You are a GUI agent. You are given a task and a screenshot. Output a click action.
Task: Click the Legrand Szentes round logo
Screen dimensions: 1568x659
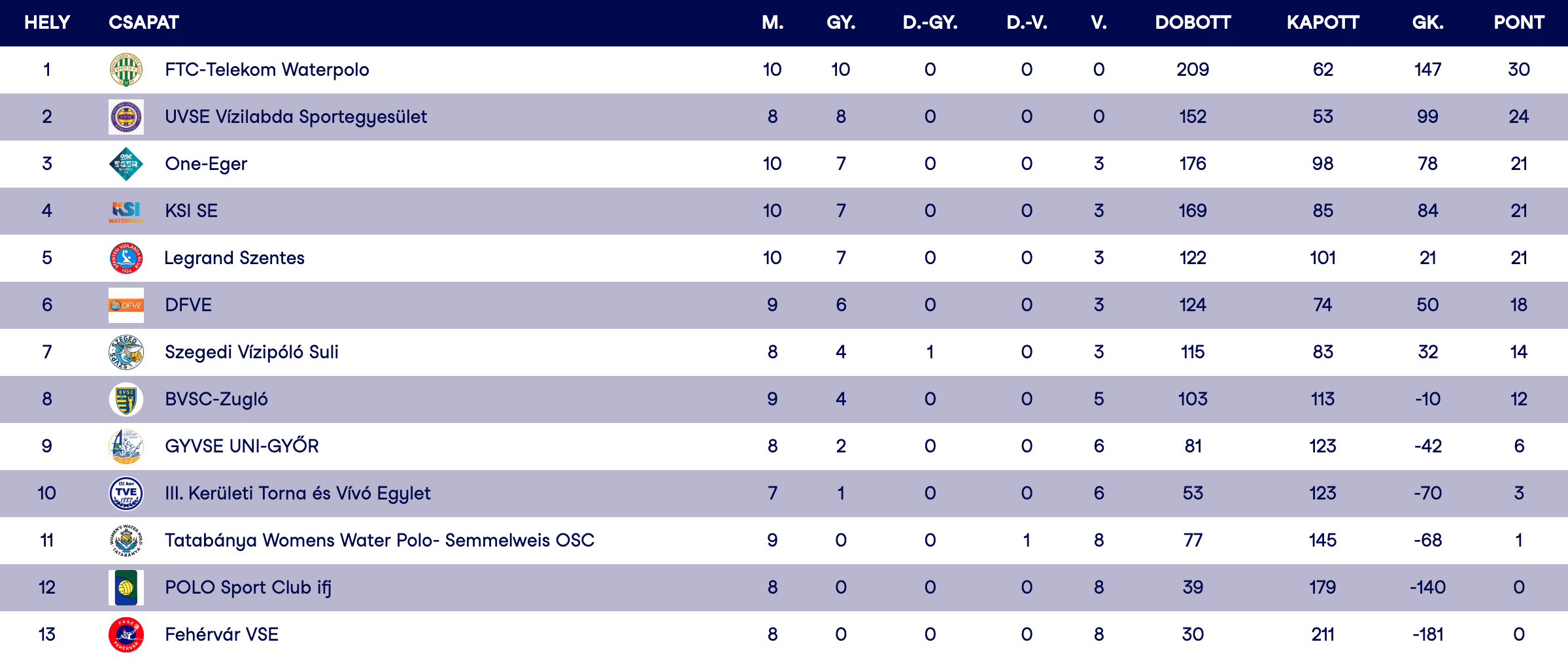[126, 258]
